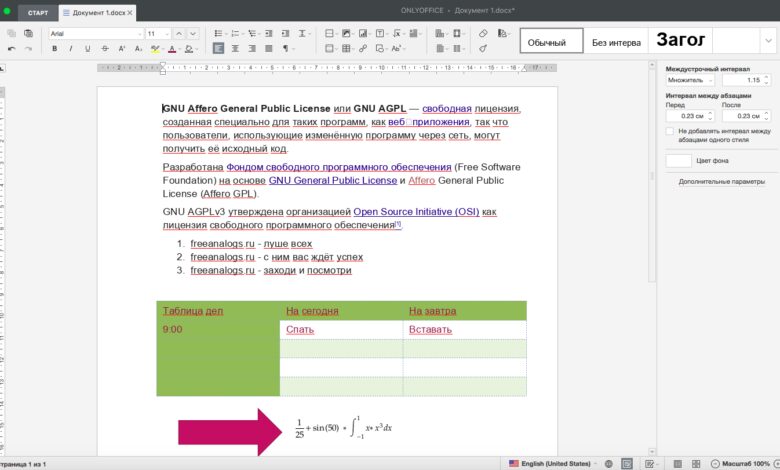Toggle superscript formatting

pos(121,49)
